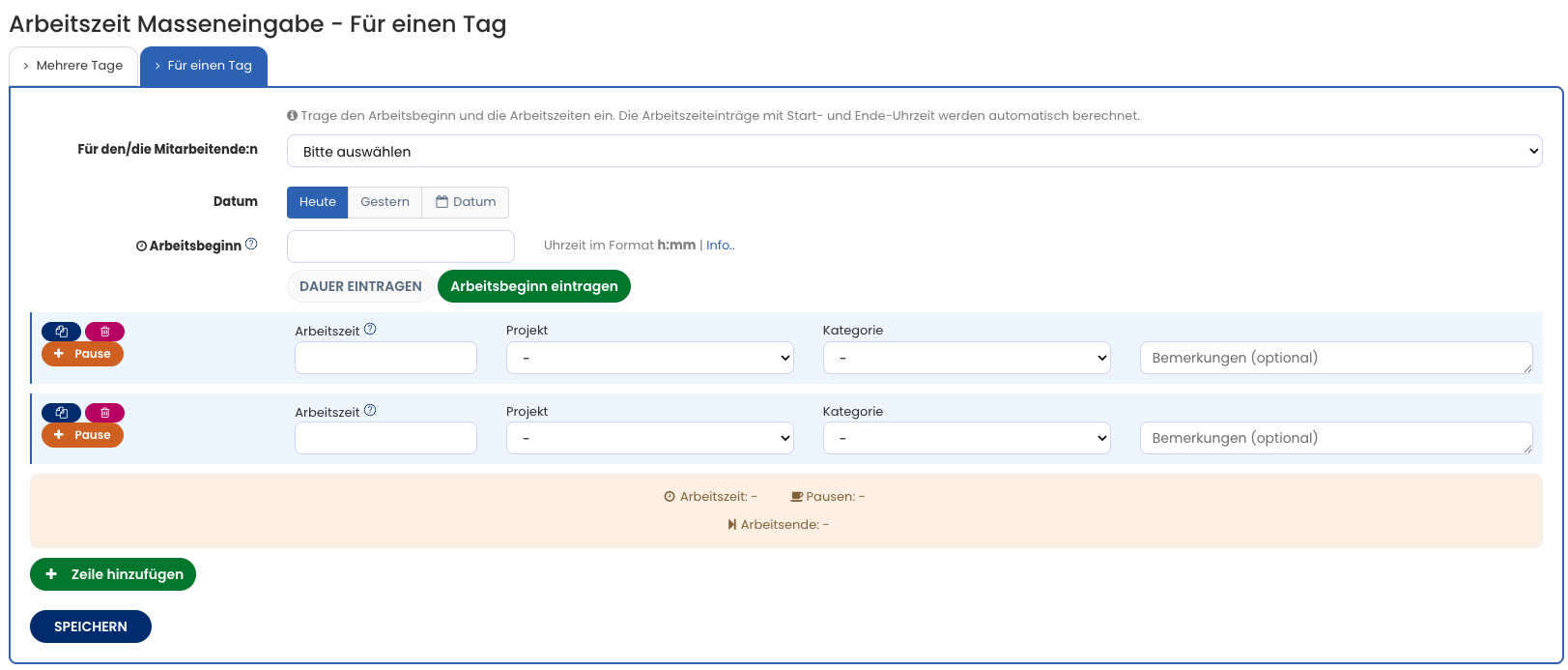Viewport: 1568px width, 670px height.
Task: Open the Datum calendar picker
Action: coord(466,202)
